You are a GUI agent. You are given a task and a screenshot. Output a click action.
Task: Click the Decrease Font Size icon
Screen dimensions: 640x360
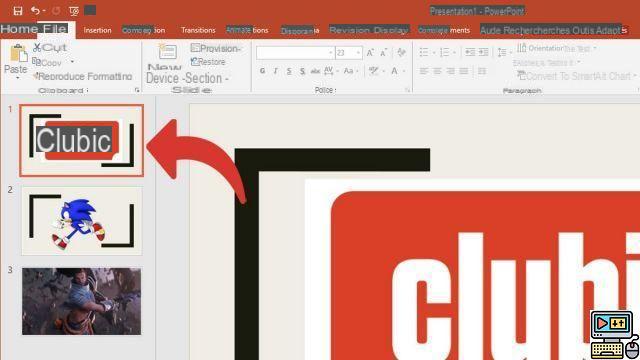(x=384, y=53)
